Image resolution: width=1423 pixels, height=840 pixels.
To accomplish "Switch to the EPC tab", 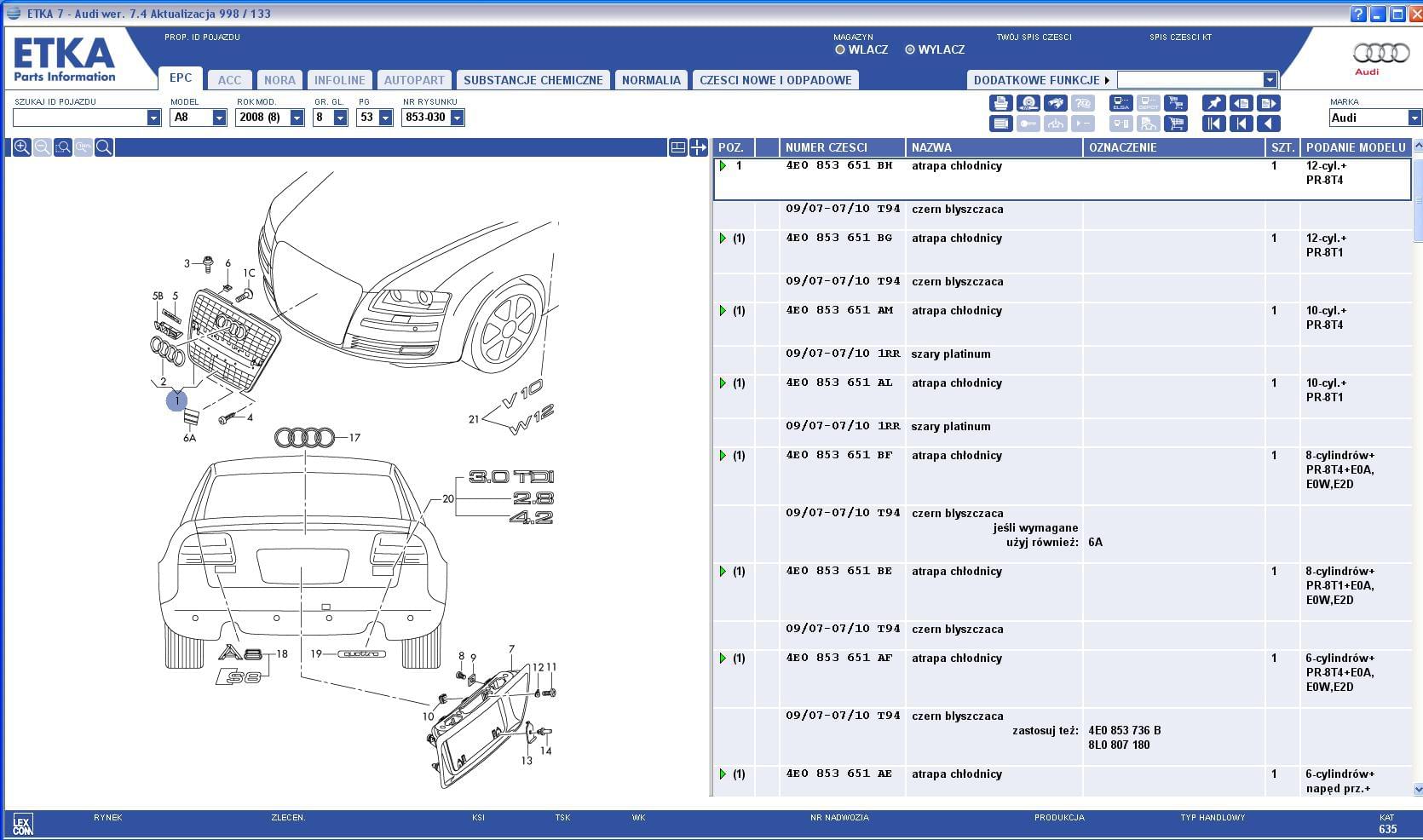I will [x=181, y=78].
